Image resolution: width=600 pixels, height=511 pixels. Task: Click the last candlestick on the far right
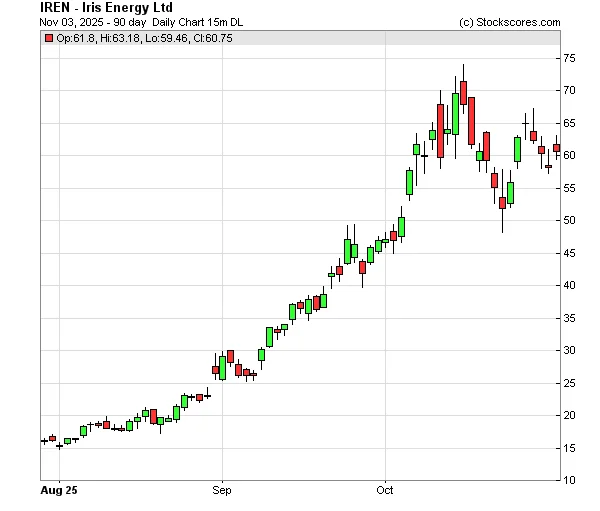point(556,148)
